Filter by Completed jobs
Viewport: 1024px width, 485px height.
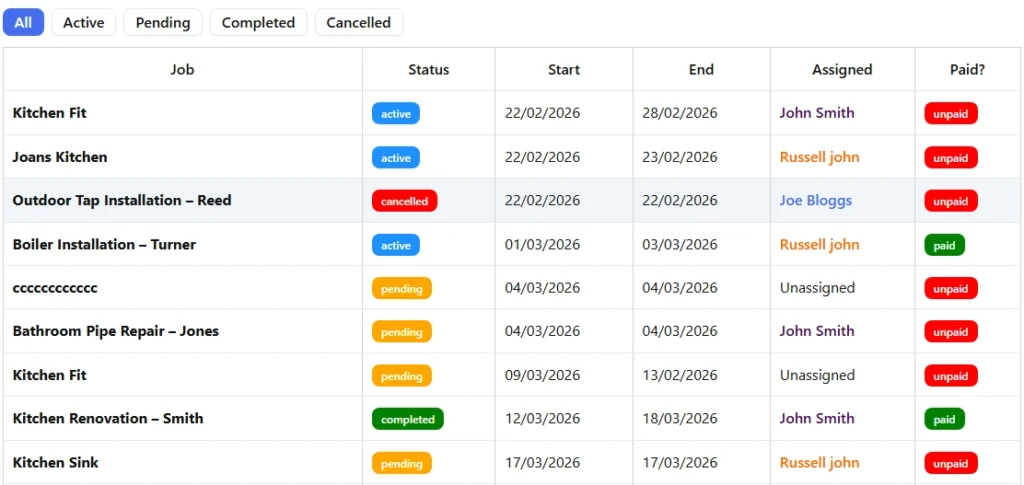click(x=258, y=22)
